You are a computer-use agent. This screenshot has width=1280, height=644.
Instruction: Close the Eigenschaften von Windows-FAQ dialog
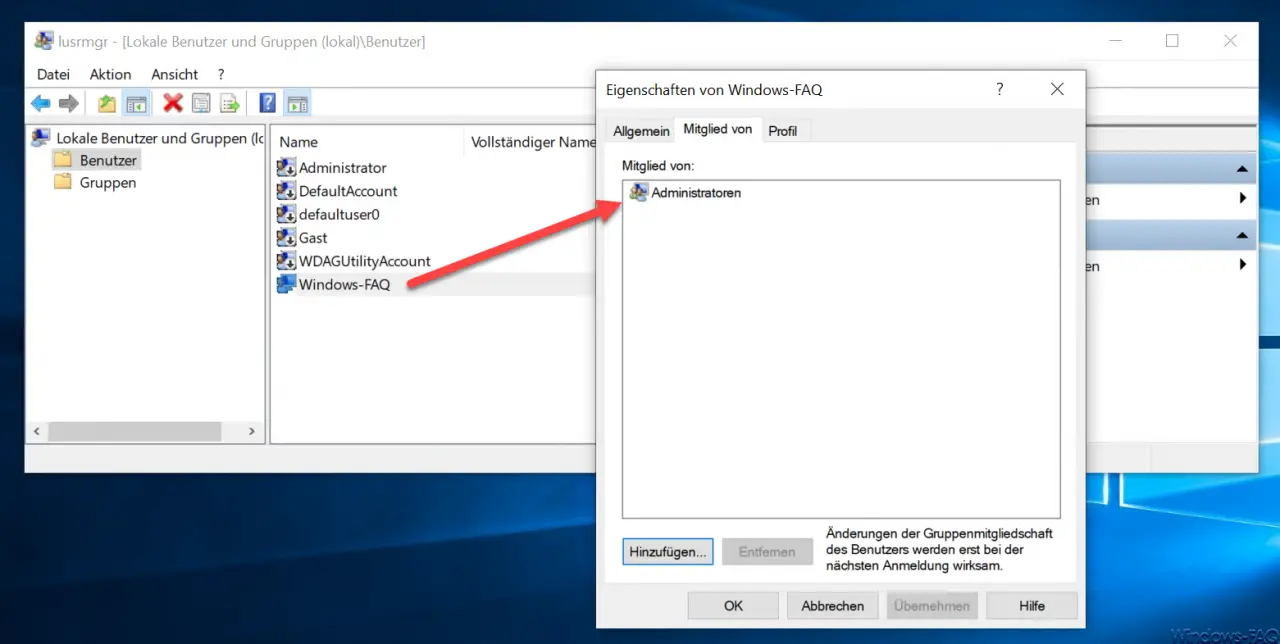pos(1057,89)
